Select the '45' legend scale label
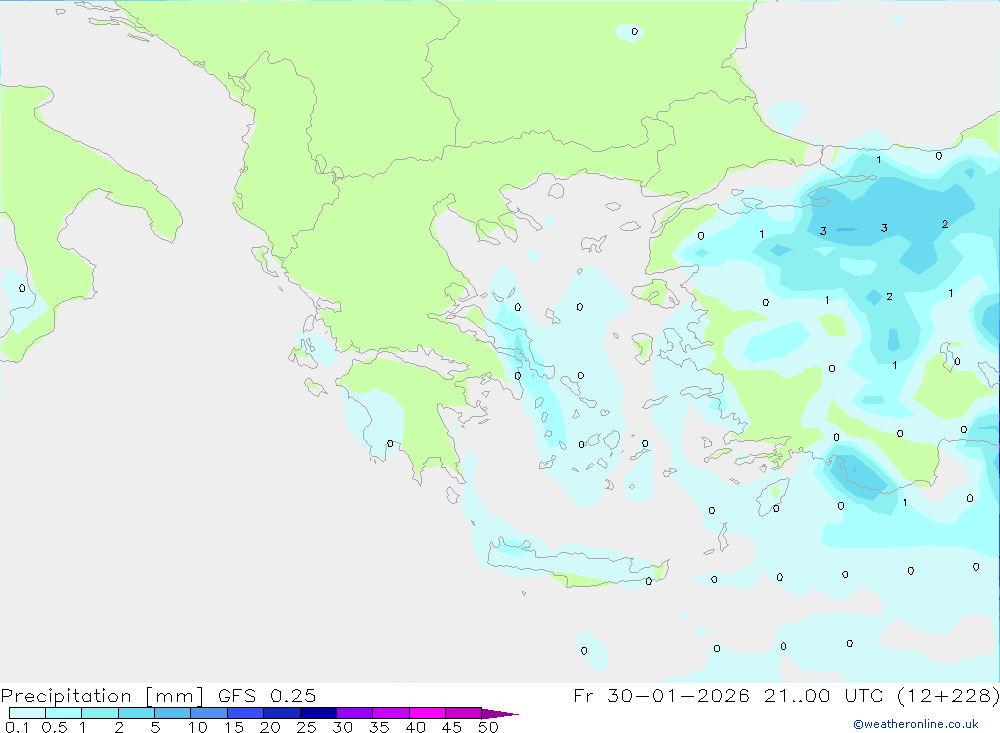1000x733 pixels. pos(452,727)
